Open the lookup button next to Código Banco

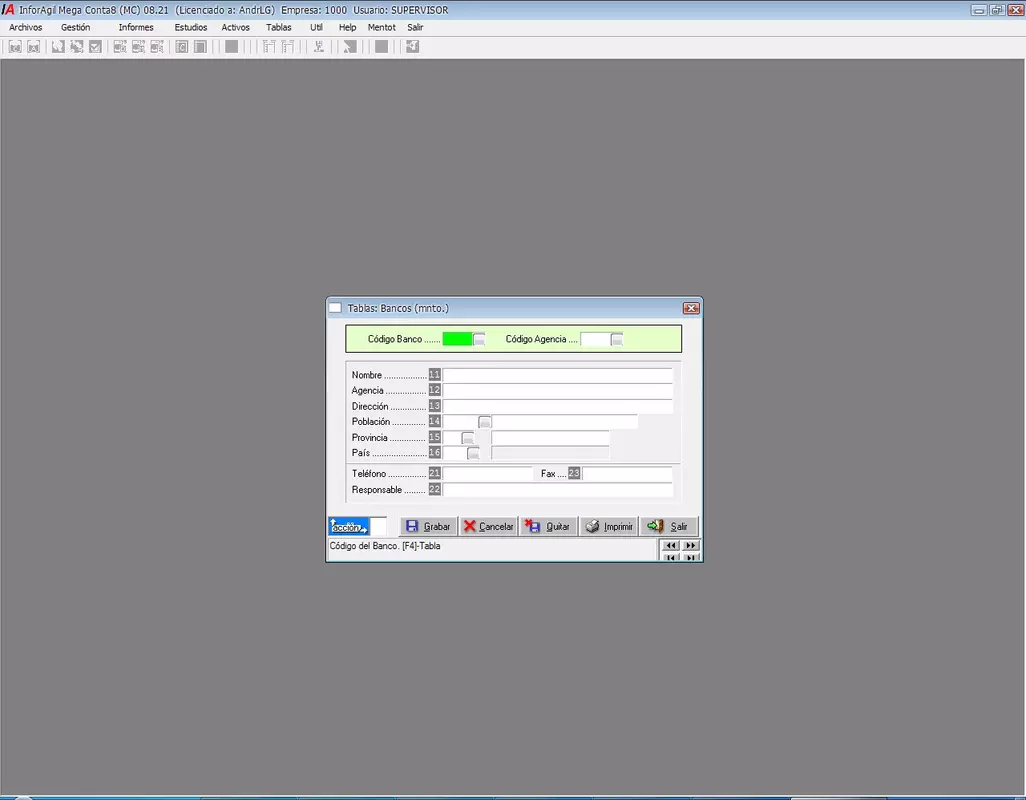pos(480,339)
